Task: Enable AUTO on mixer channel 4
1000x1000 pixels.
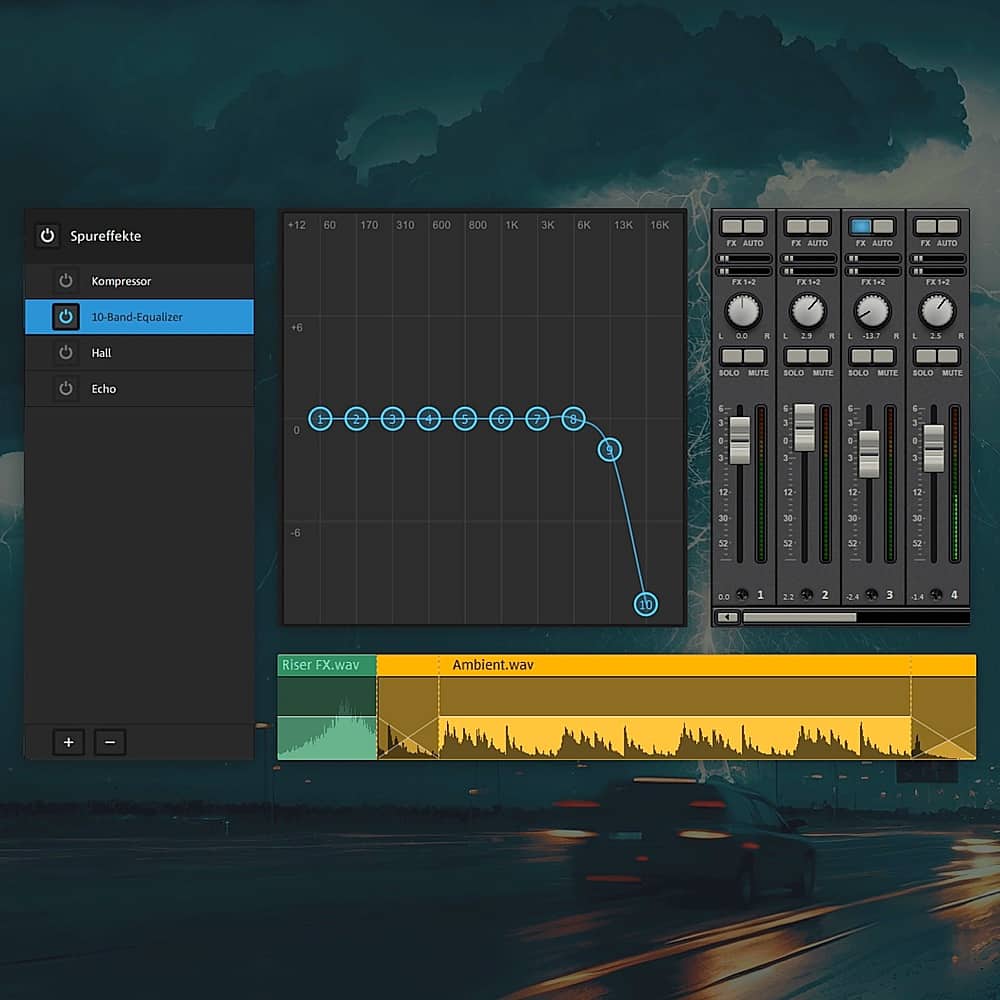Action: [948, 227]
